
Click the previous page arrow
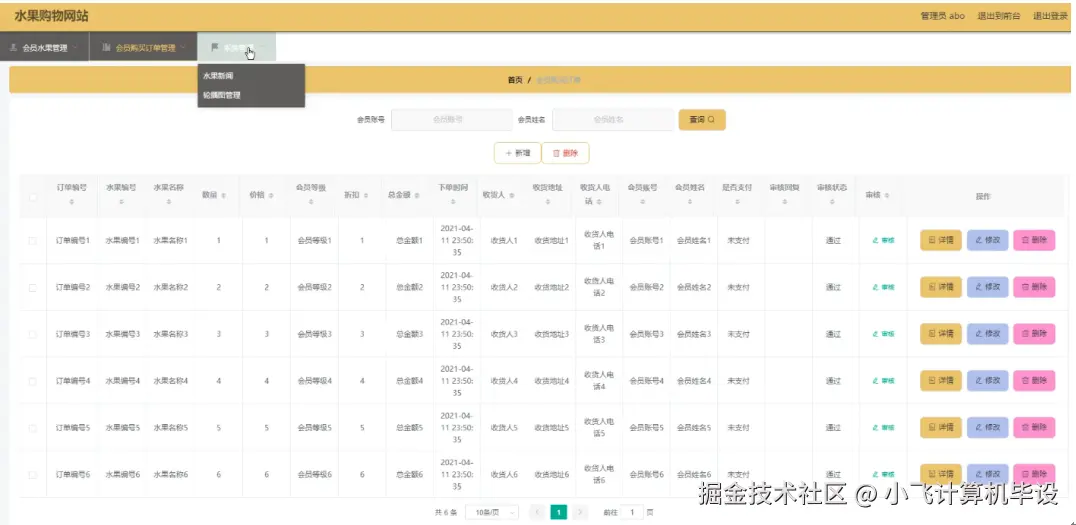(x=538, y=512)
